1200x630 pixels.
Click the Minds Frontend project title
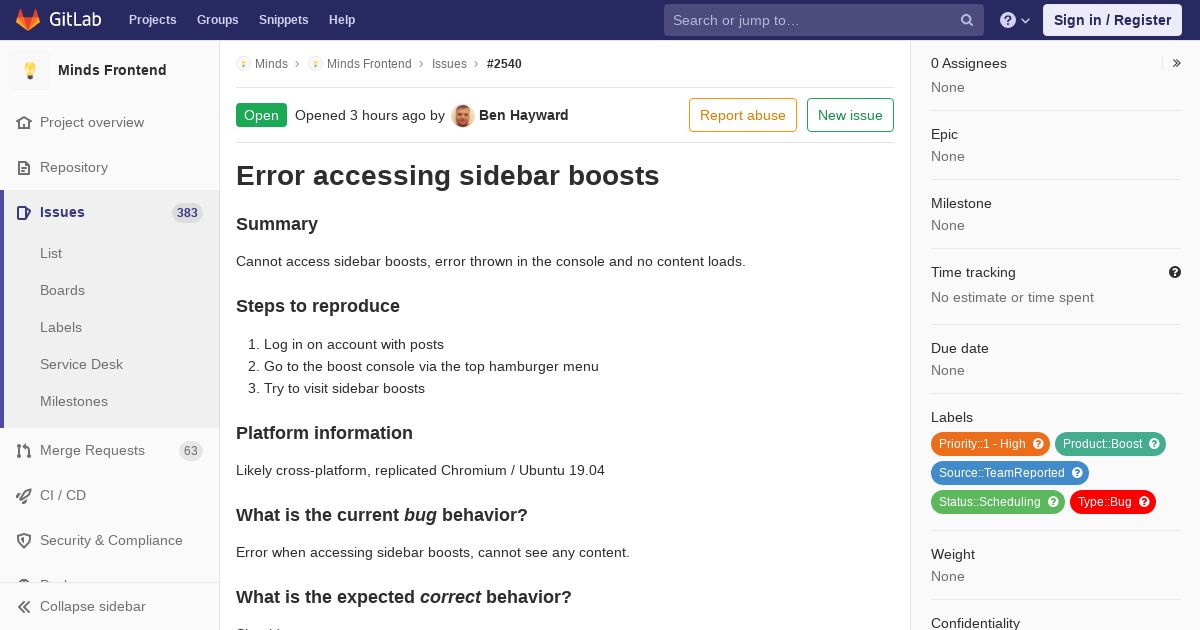click(x=112, y=70)
